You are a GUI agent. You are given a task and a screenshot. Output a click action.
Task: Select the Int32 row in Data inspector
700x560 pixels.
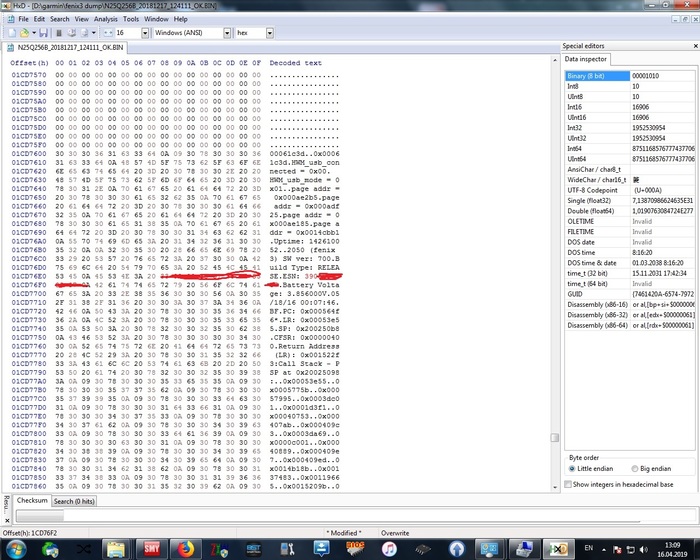pos(630,128)
